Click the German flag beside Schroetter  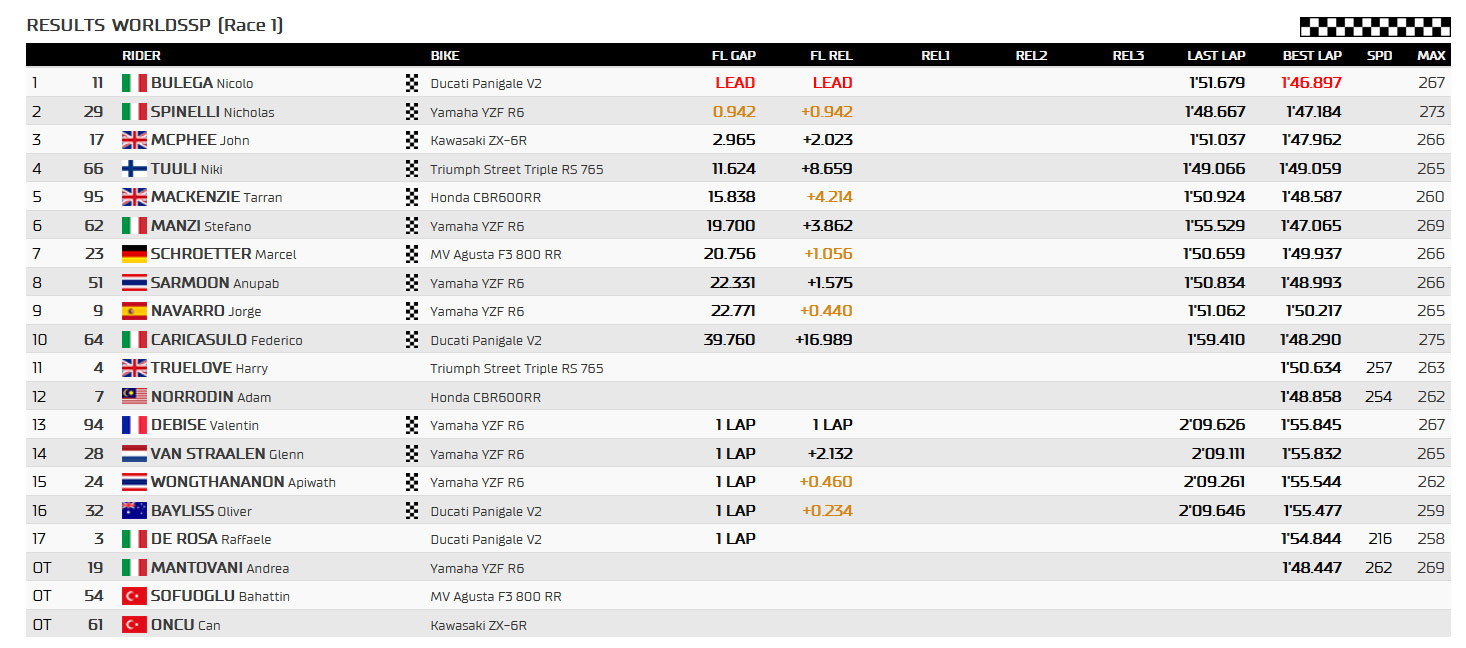coord(134,254)
